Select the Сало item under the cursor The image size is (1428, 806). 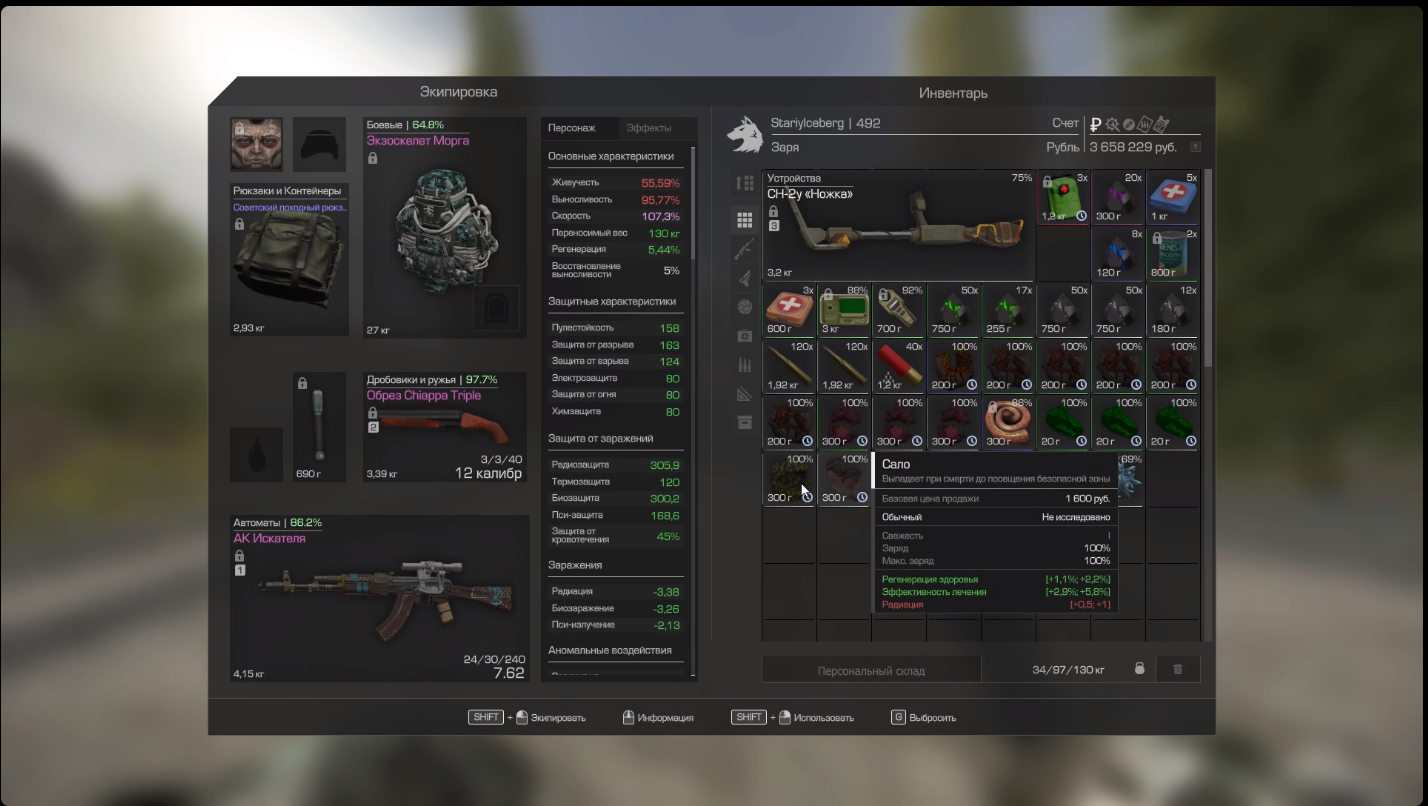[789, 479]
